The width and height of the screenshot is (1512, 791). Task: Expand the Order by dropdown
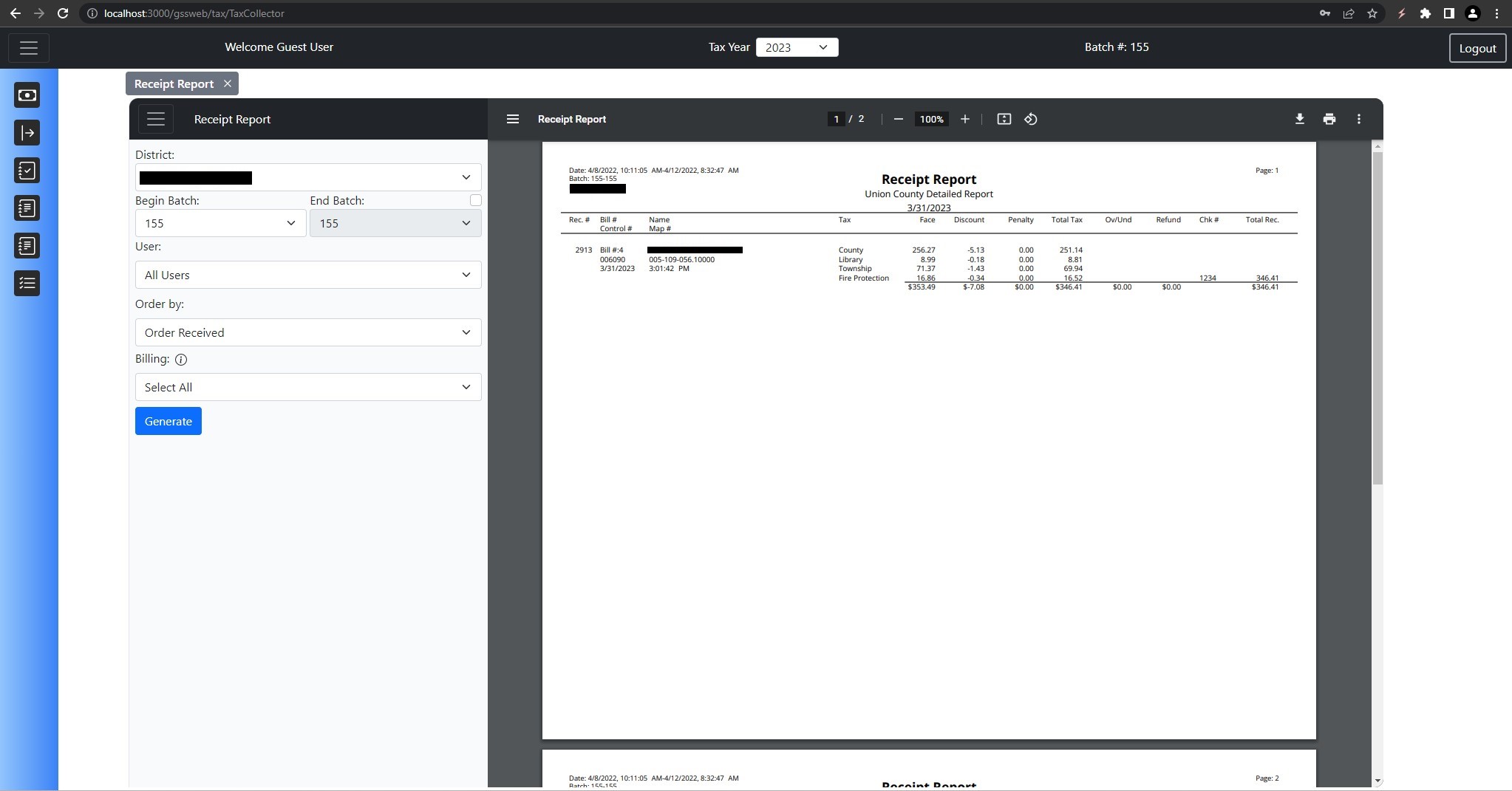pyautogui.click(x=308, y=332)
